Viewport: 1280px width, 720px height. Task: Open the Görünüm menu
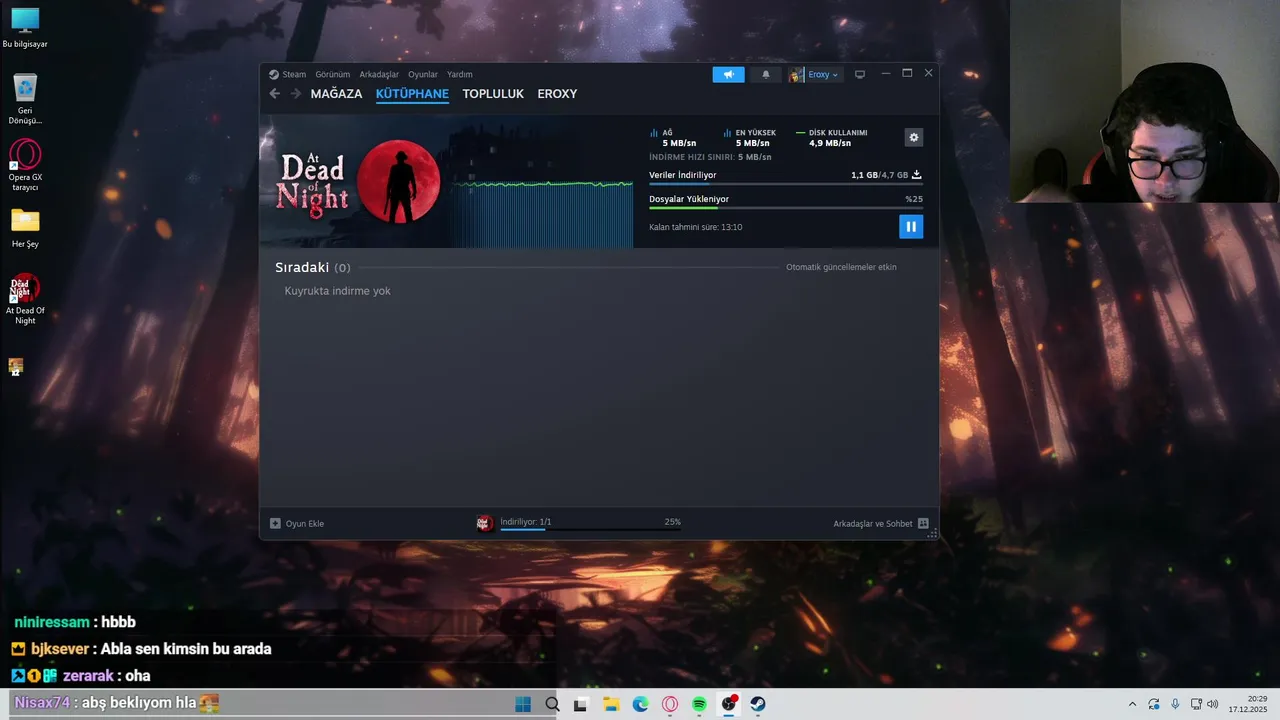pyautogui.click(x=332, y=74)
